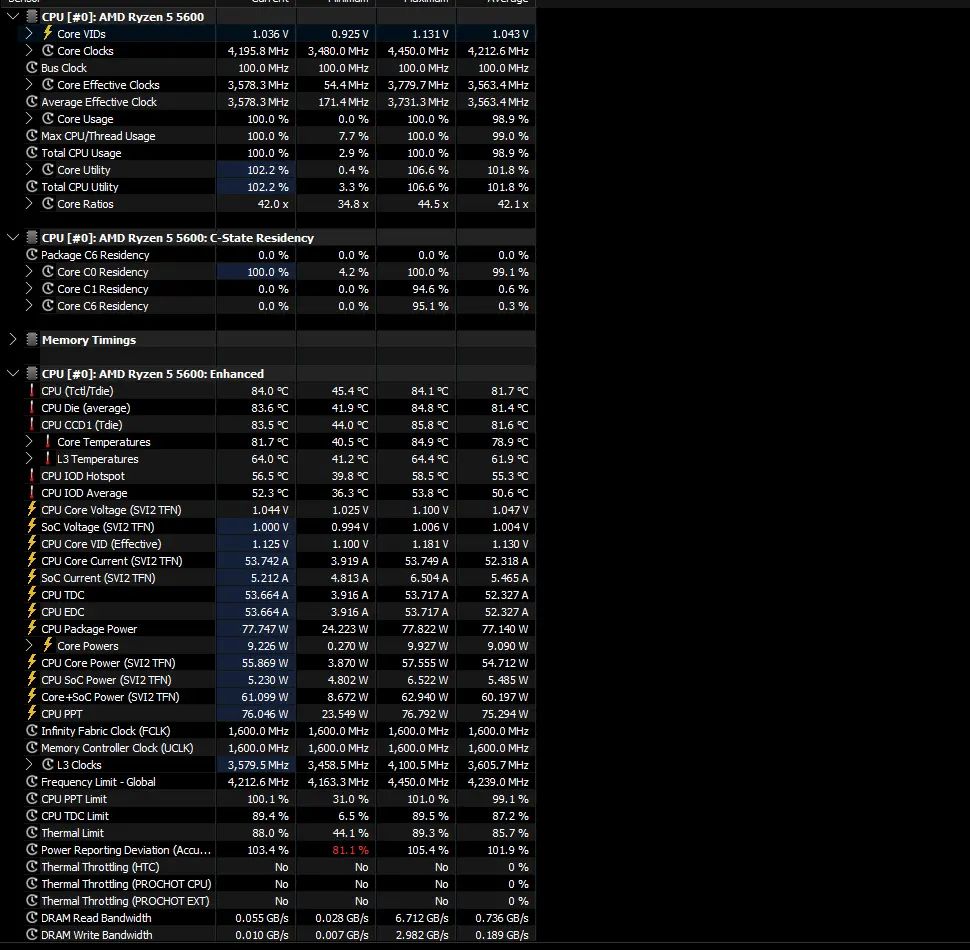Click the thermometer icon beside CPU (Tctl/Tdie)

pos(32,391)
